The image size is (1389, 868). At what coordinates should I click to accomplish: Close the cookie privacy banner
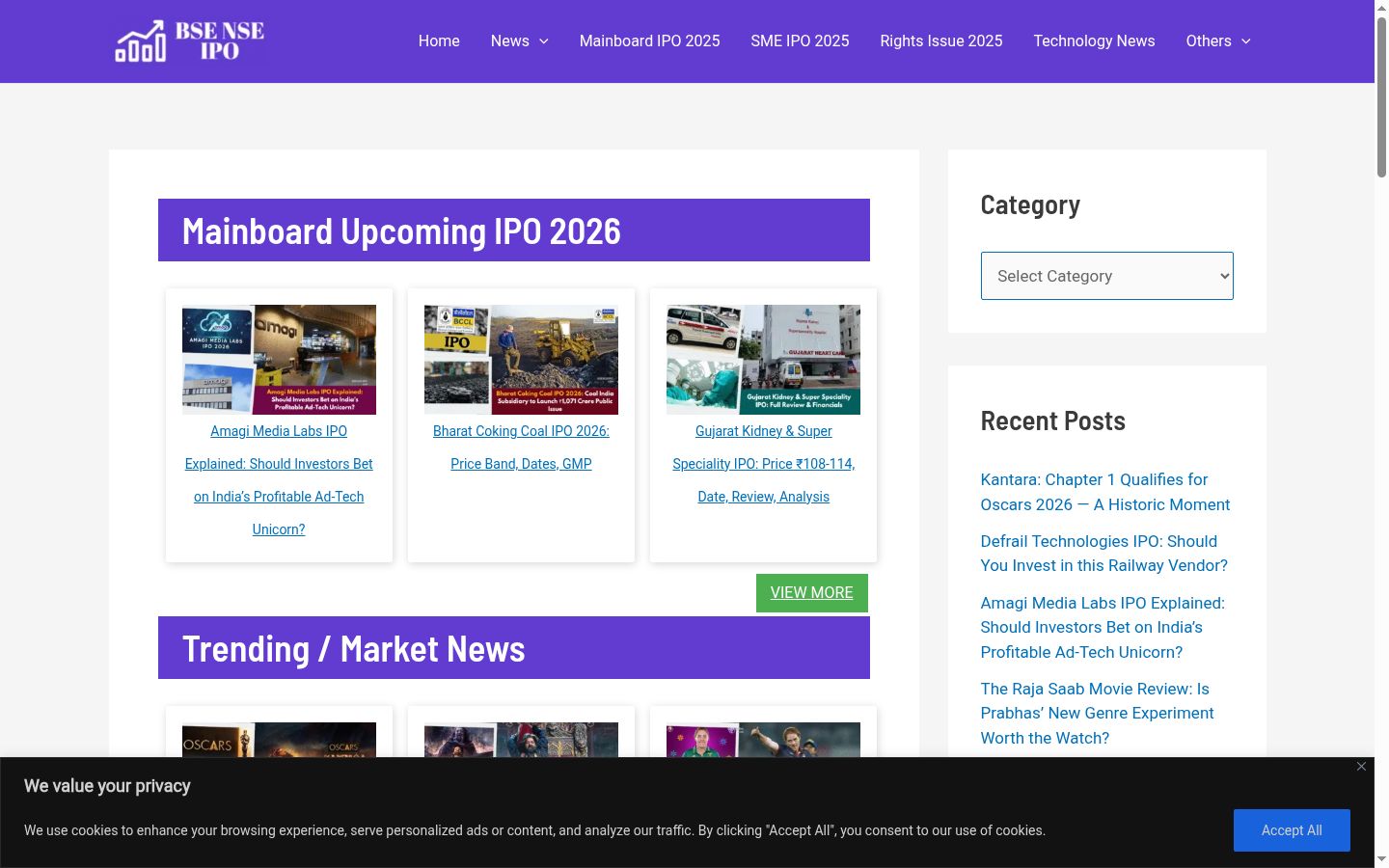point(1361,766)
